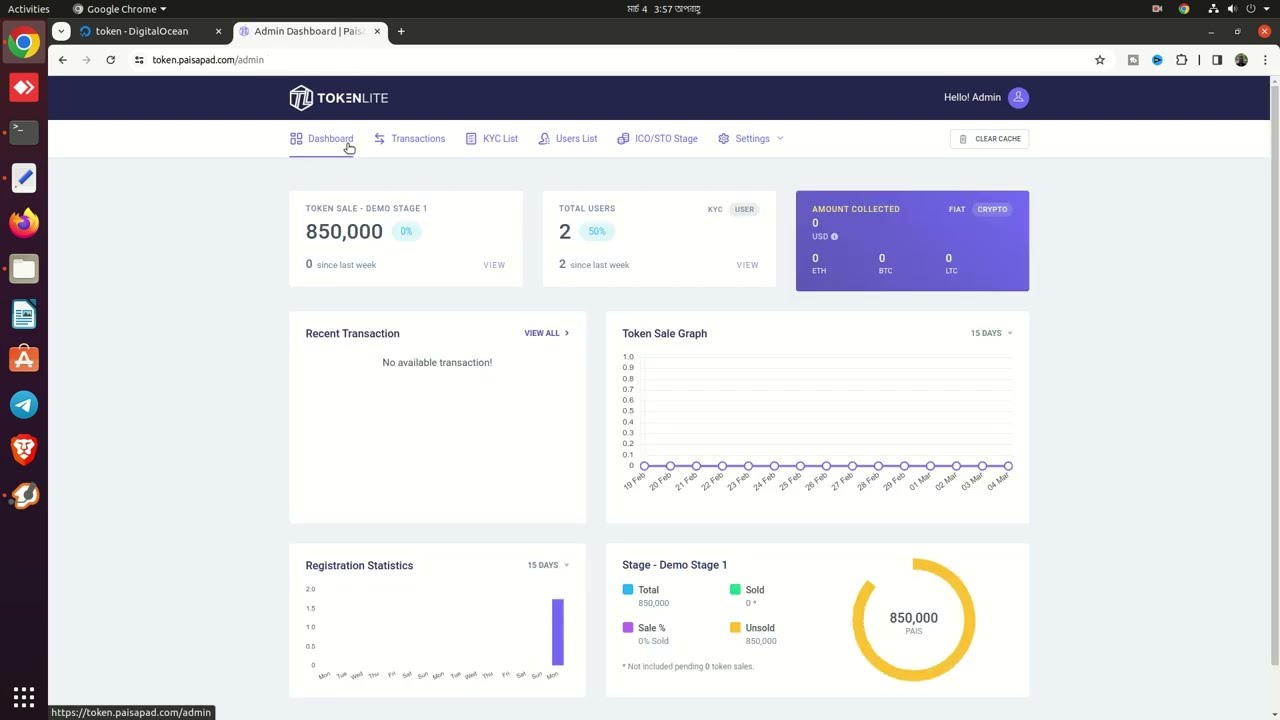The width and height of the screenshot is (1280, 720).
Task: Open the tab search dropdown arrow
Action: (61, 31)
